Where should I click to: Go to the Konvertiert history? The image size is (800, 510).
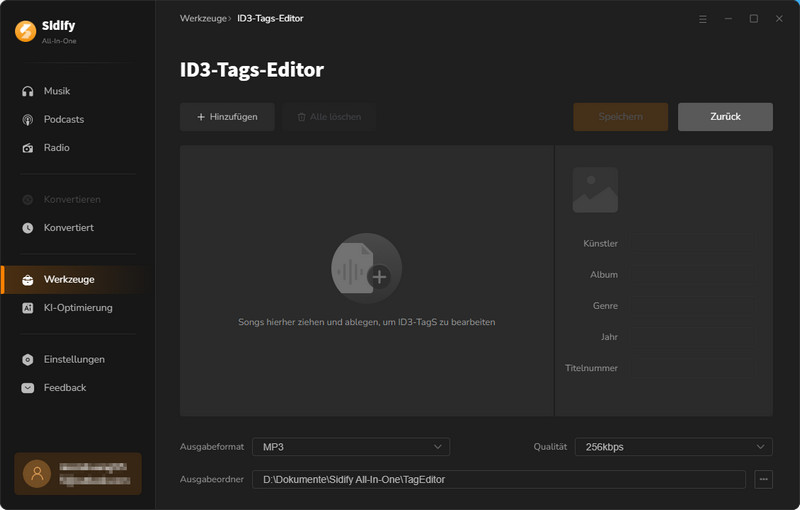[78, 227]
